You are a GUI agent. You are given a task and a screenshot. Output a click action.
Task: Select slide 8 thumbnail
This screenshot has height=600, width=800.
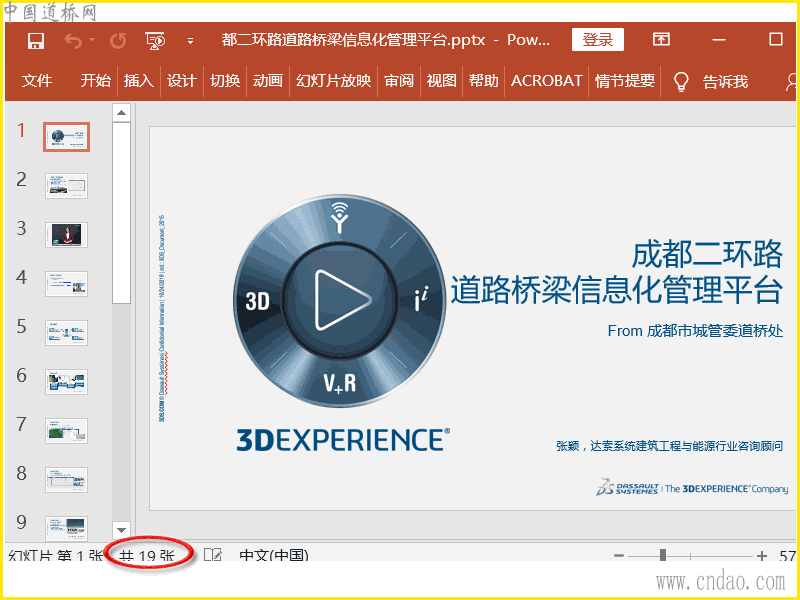pyautogui.click(x=67, y=480)
